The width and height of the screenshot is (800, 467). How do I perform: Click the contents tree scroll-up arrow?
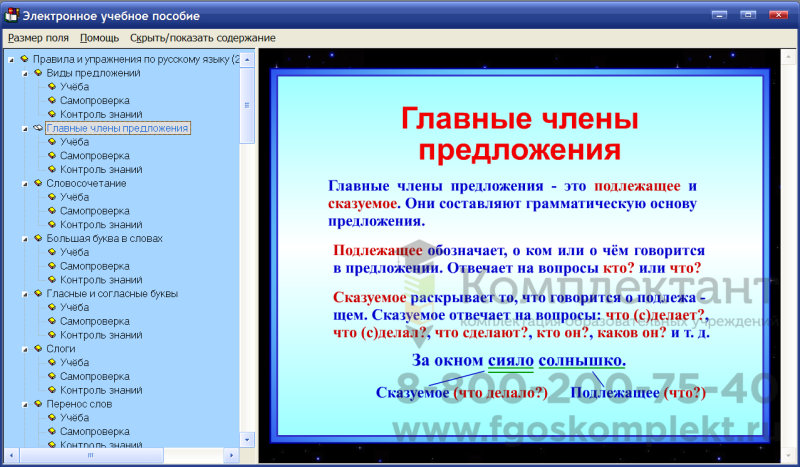tap(247, 59)
